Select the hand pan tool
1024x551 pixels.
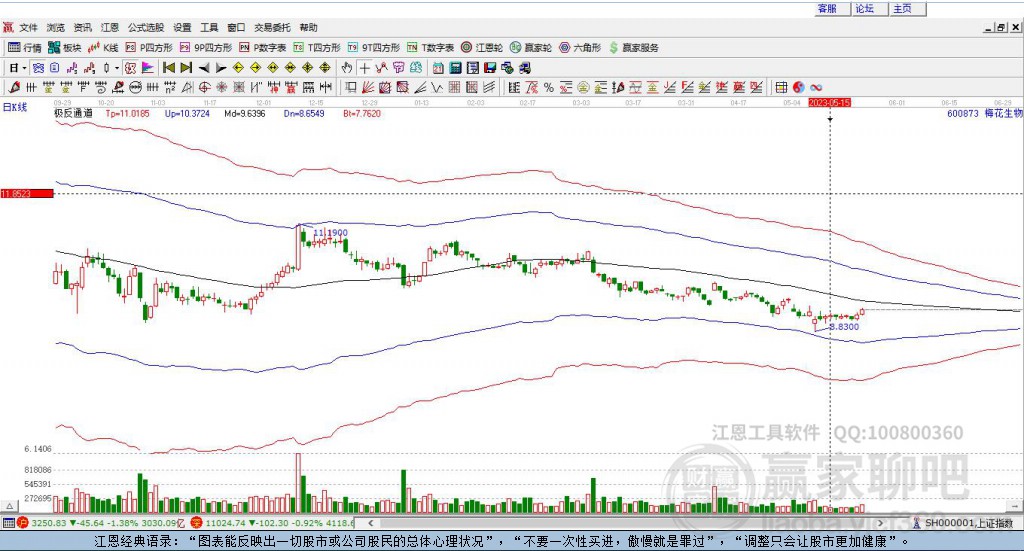pyautogui.click(x=347, y=68)
